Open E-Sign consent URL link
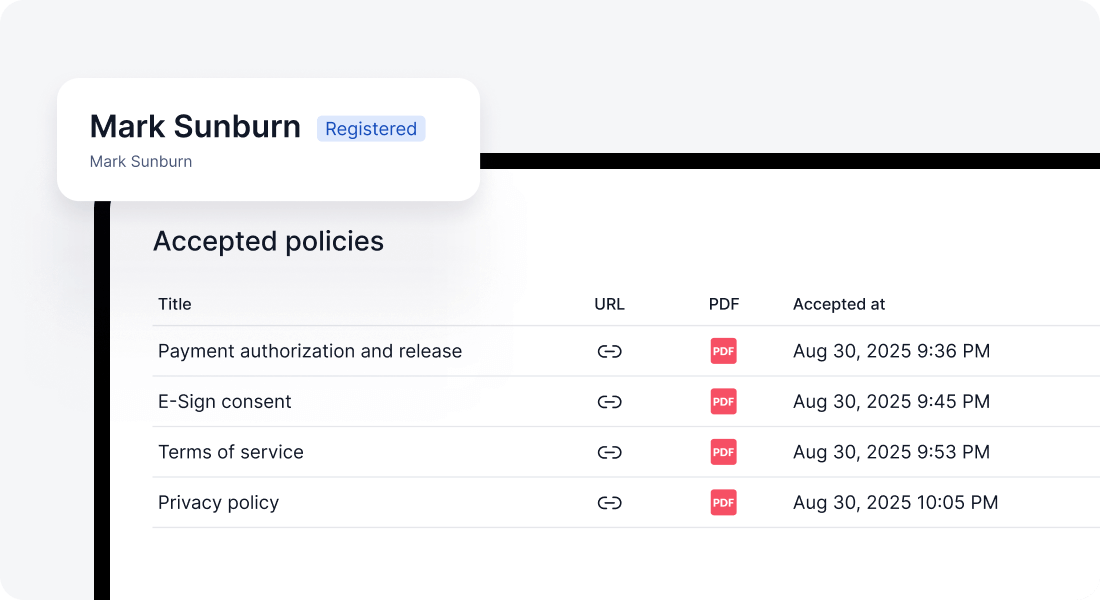Image resolution: width=1100 pixels, height=600 pixels. coord(609,401)
